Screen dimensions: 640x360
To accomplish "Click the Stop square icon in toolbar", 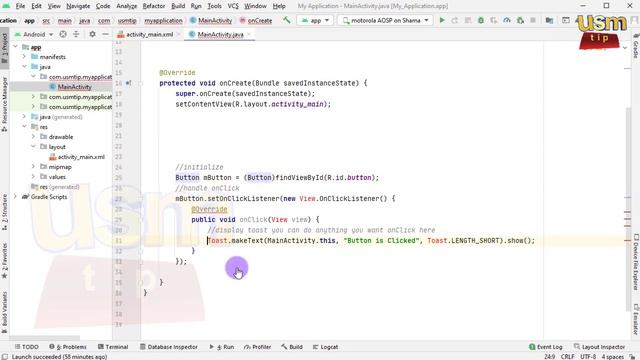I will [x=533, y=20].
